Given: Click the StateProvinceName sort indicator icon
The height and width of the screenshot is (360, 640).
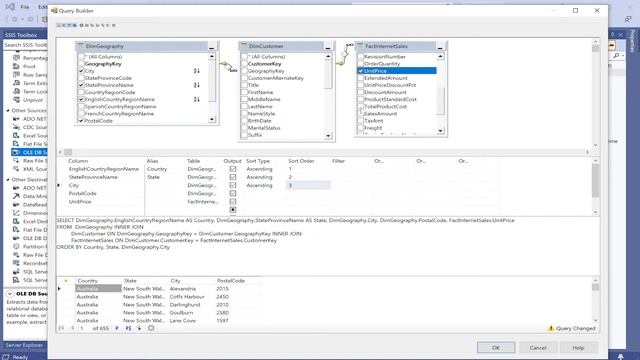Looking at the screenshot, I should click(x=197, y=85).
